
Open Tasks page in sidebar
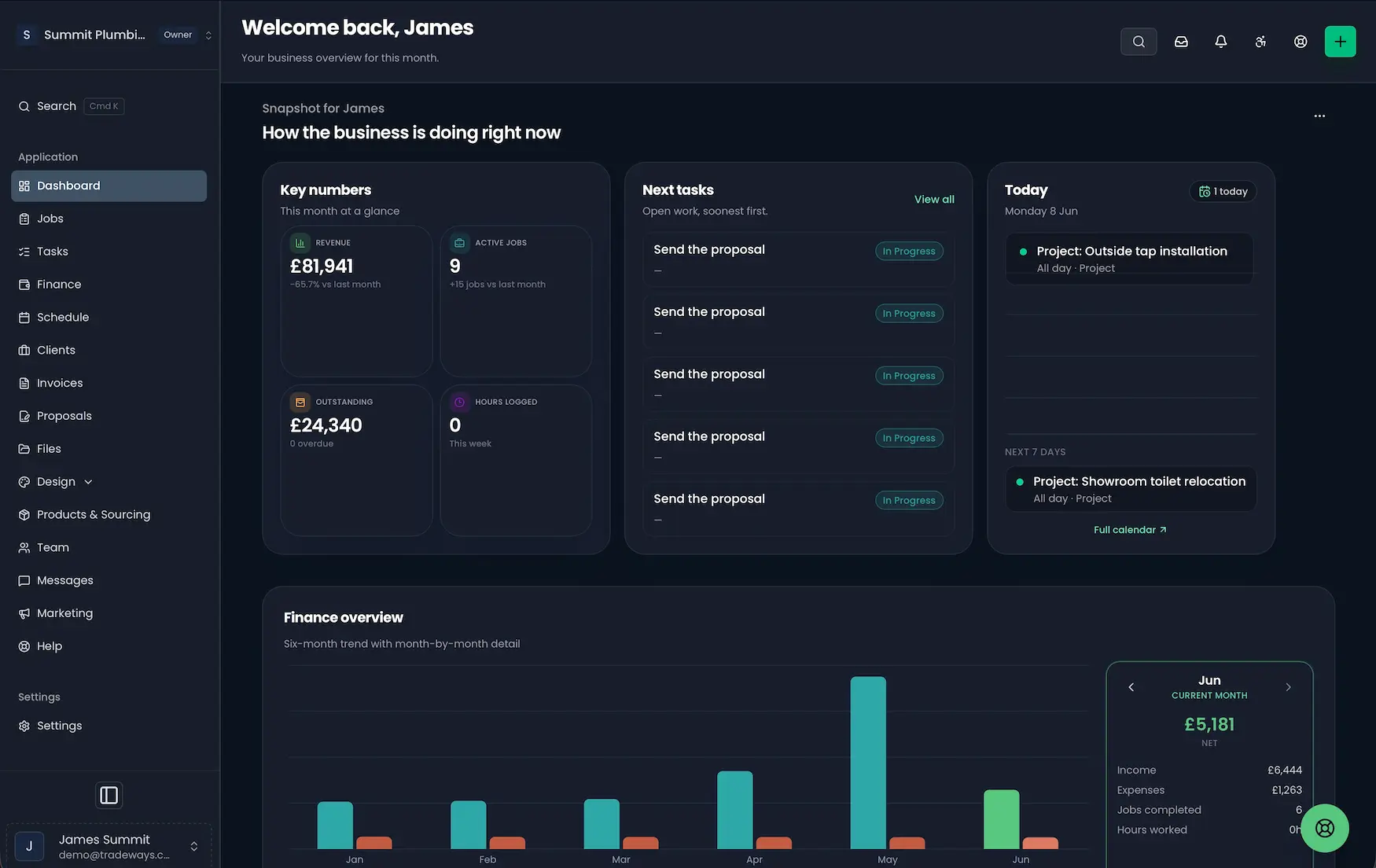coord(109,252)
